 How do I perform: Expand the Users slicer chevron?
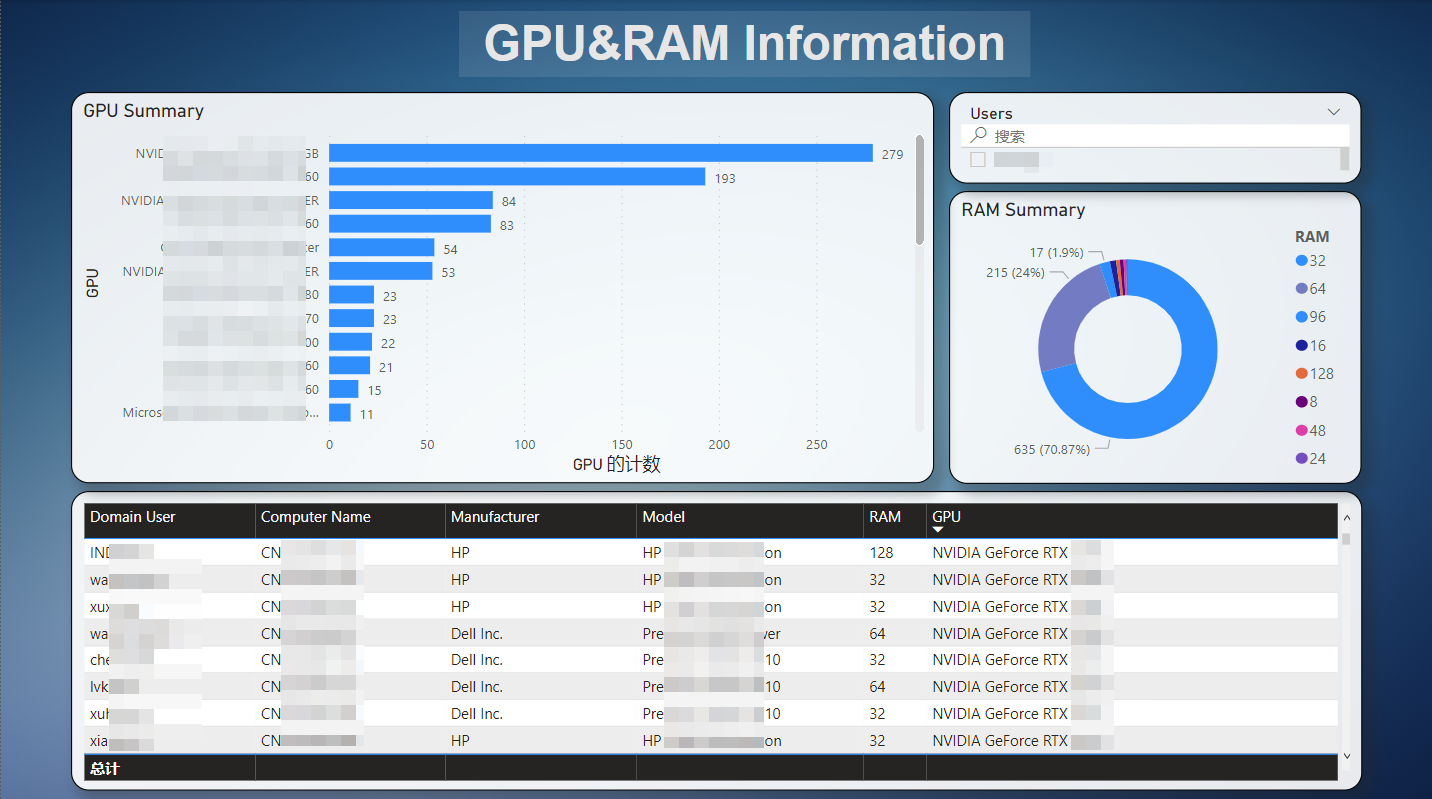click(1333, 112)
